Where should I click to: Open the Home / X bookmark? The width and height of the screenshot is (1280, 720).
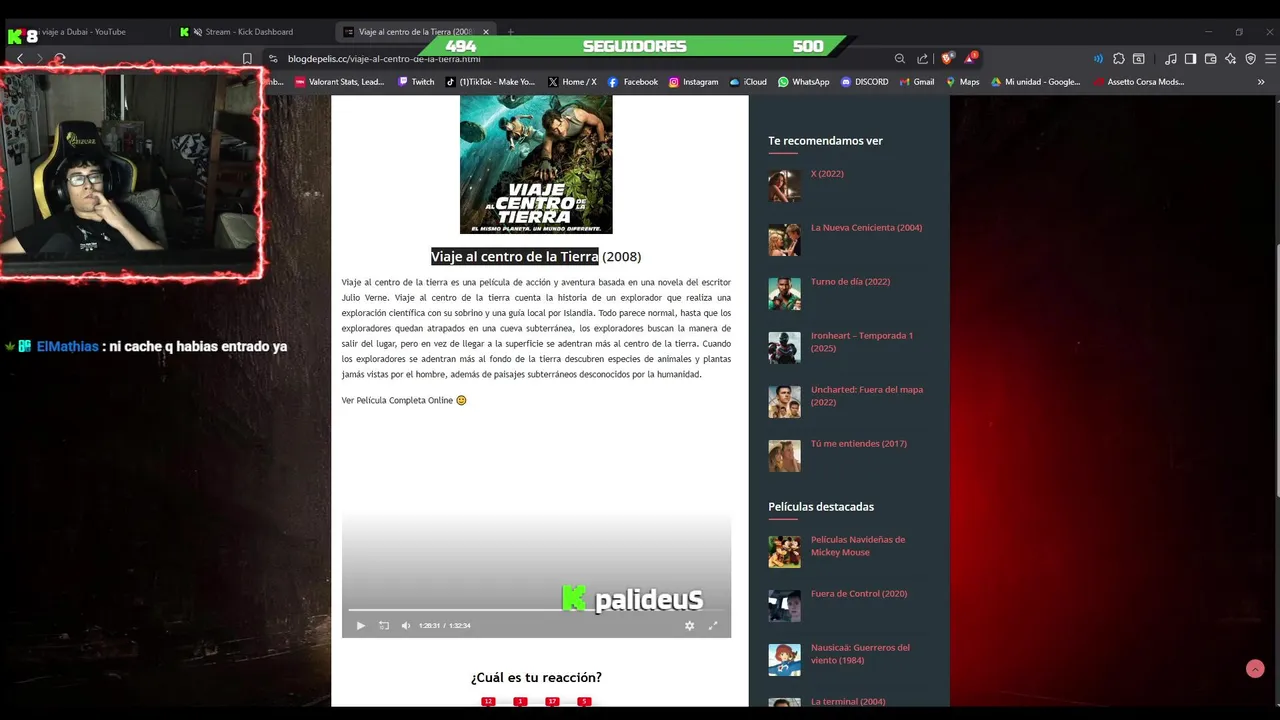(572, 82)
